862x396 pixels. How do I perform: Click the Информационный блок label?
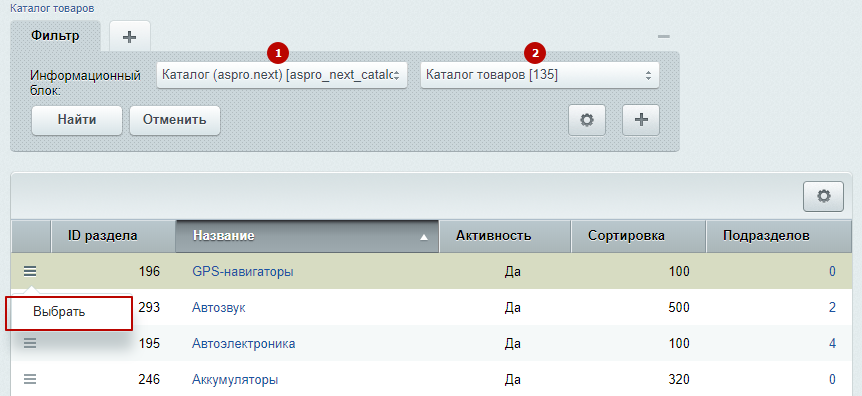click(x=86, y=82)
